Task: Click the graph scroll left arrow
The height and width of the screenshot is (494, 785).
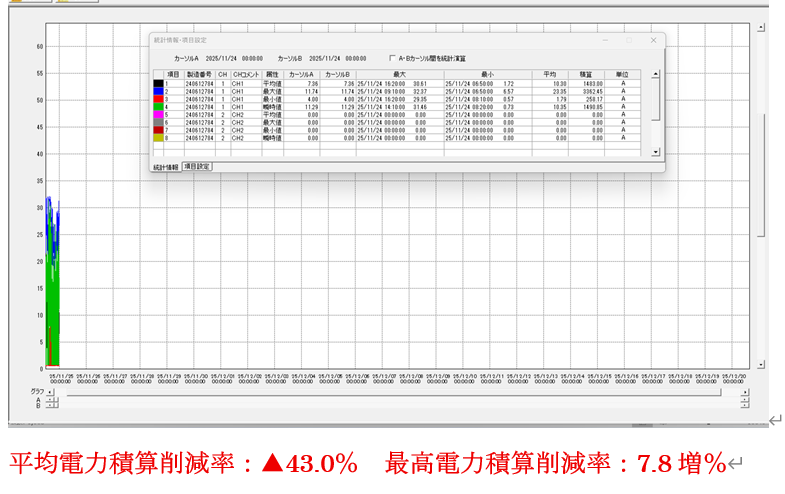Action: tap(50, 391)
